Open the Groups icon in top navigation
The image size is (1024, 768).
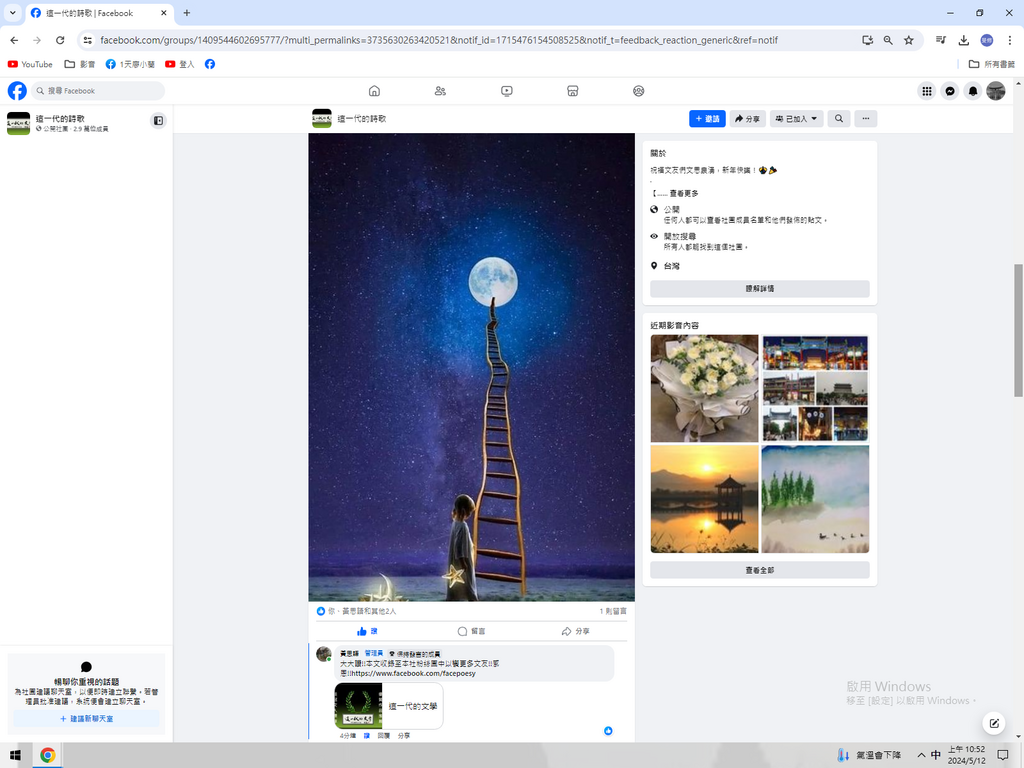[x=639, y=91]
